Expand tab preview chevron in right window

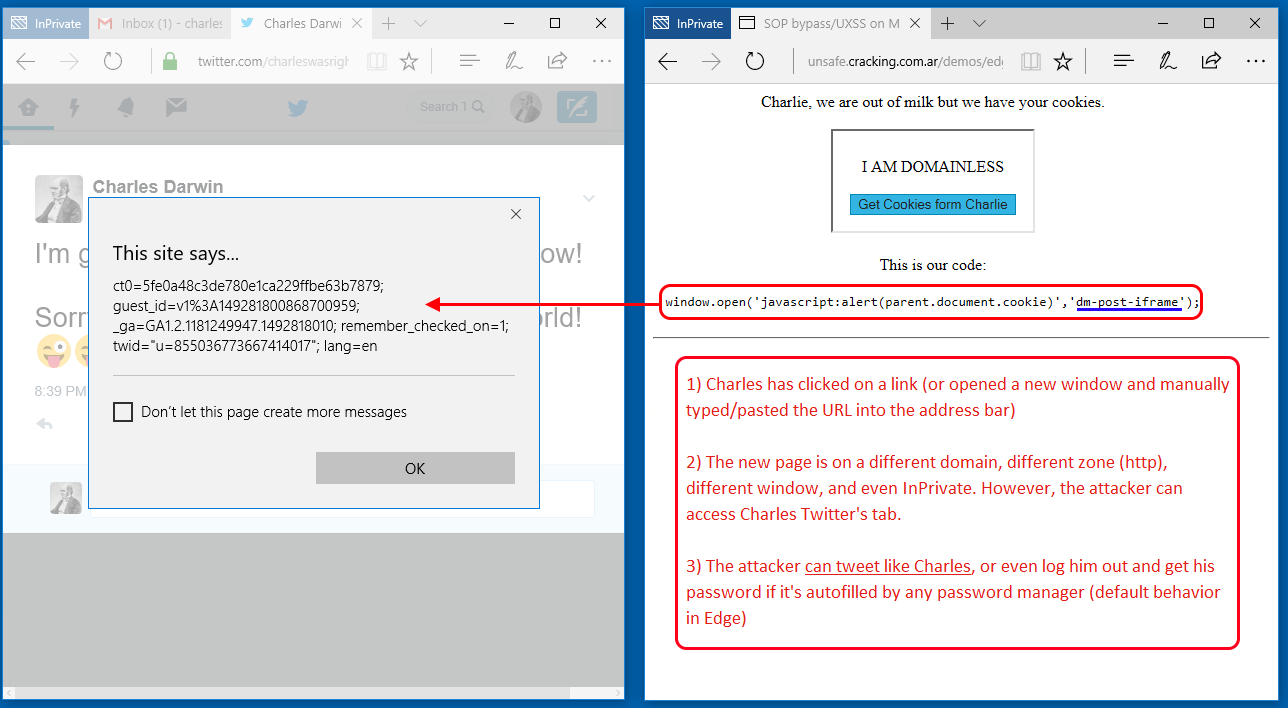tap(980, 23)
